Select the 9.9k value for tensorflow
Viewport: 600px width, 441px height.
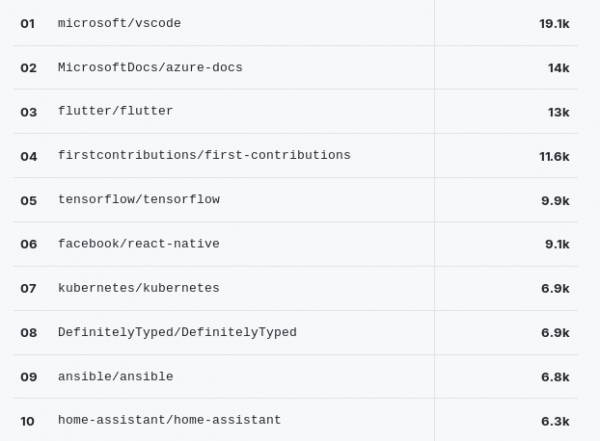coord(555,200)
